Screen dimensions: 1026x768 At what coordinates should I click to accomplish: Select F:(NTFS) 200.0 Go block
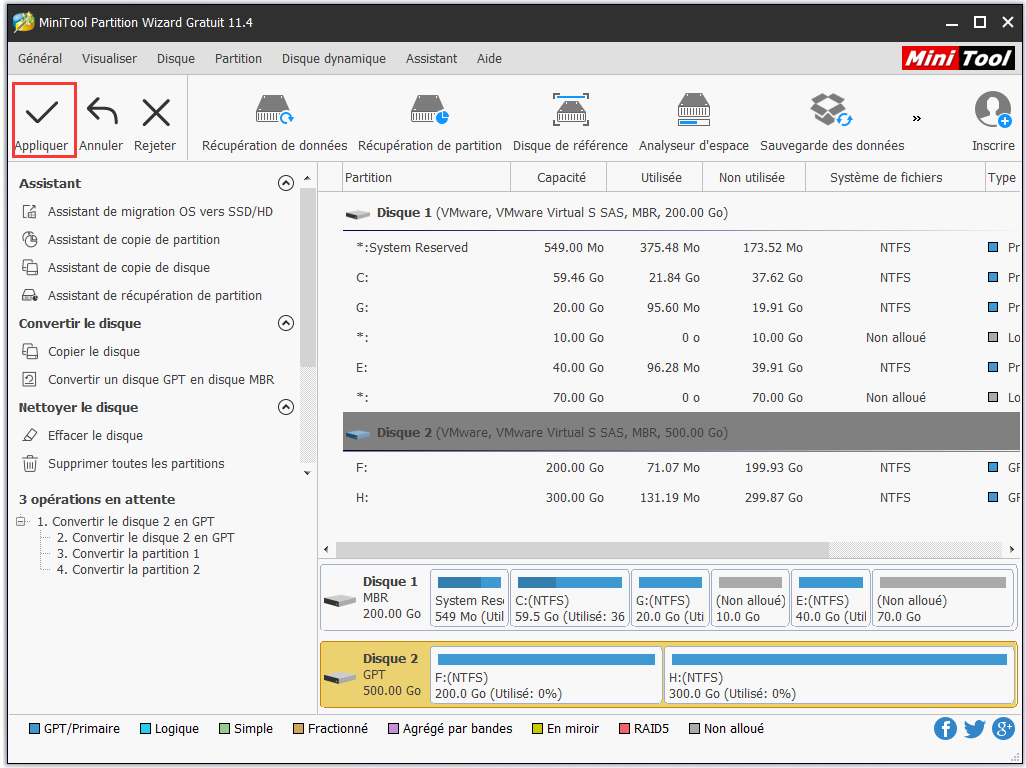[x=546, y=676]
